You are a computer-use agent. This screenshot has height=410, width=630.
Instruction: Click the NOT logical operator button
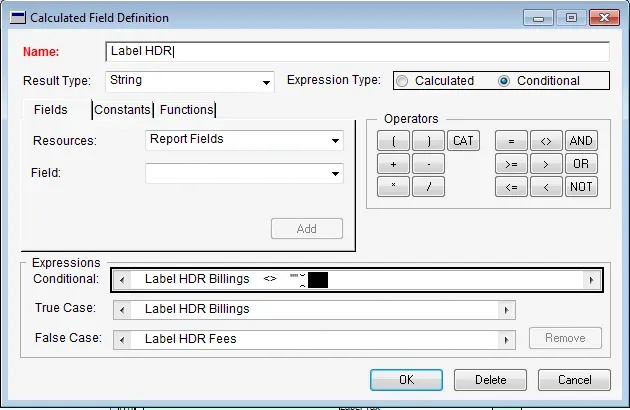581,186
